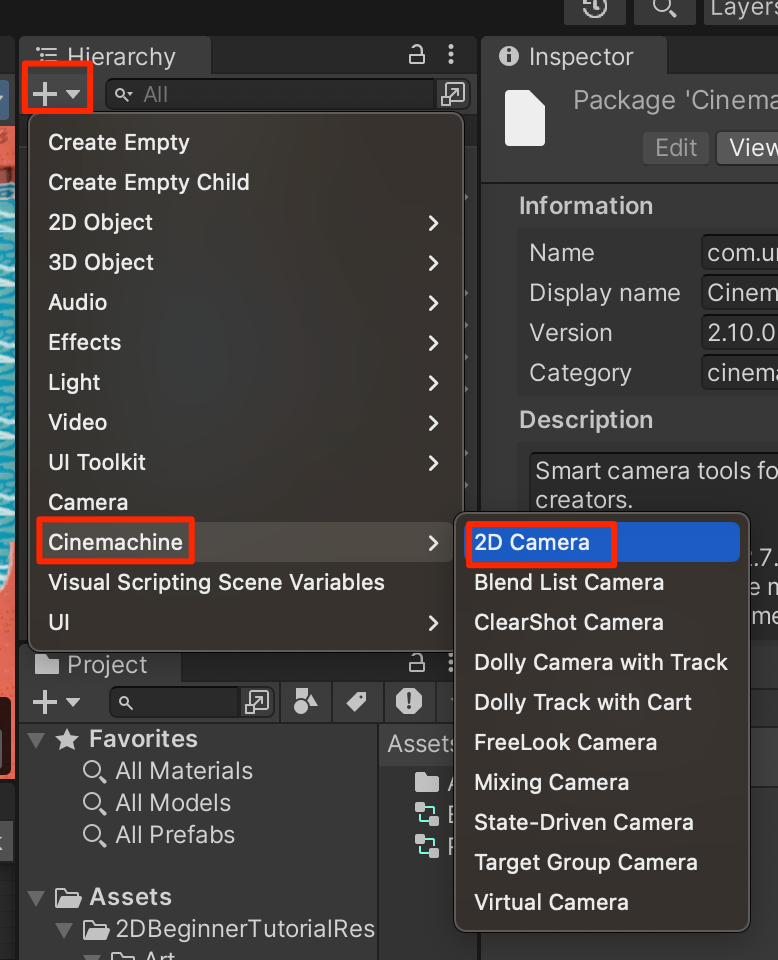Image resolution: width=778 pixels, height=960 pixels.
Task: Select the Assets root folder
Action: pyautogui.click(x=113, y=898)
